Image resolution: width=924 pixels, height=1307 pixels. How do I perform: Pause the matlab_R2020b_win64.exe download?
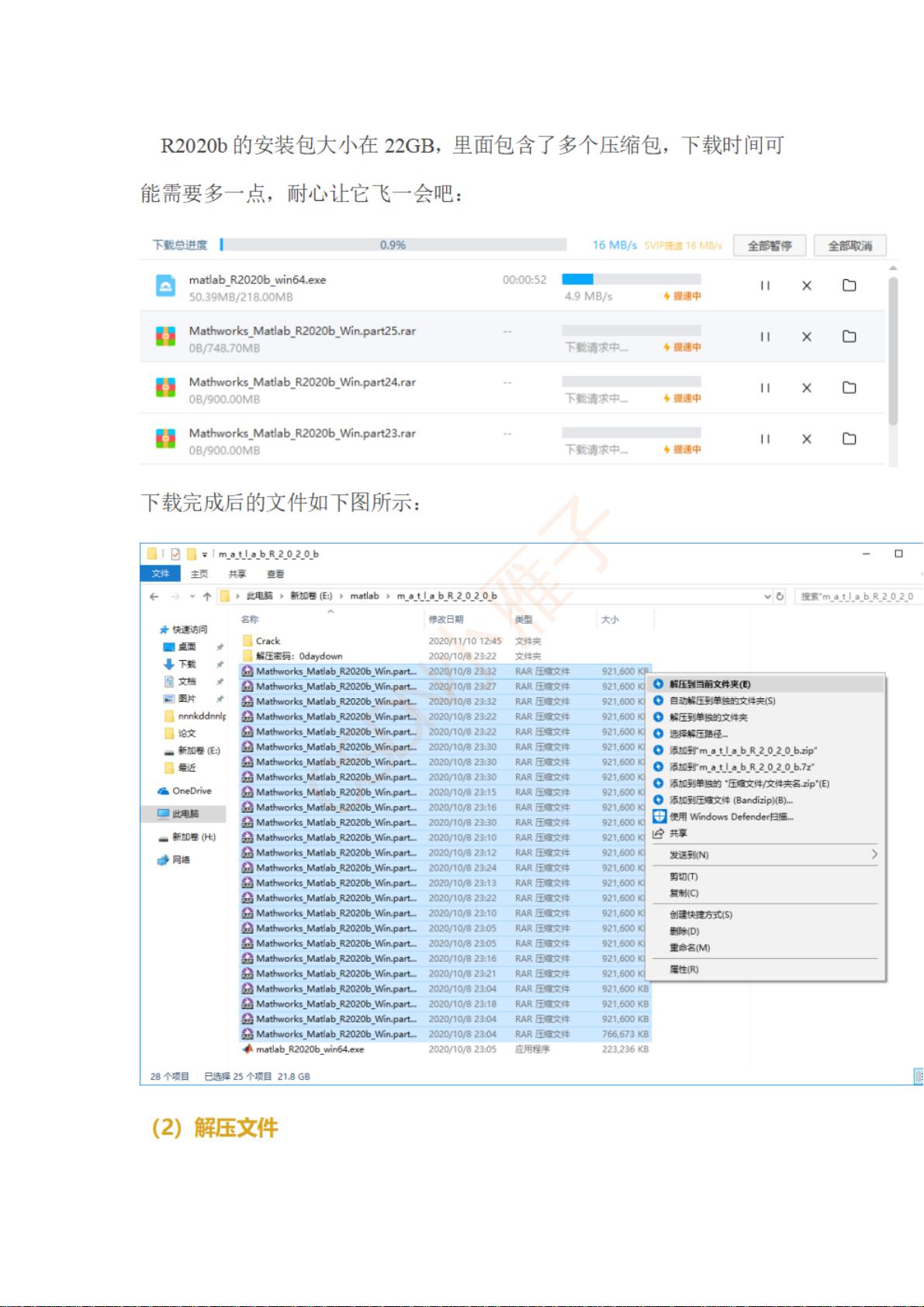(x=765, y=285)
